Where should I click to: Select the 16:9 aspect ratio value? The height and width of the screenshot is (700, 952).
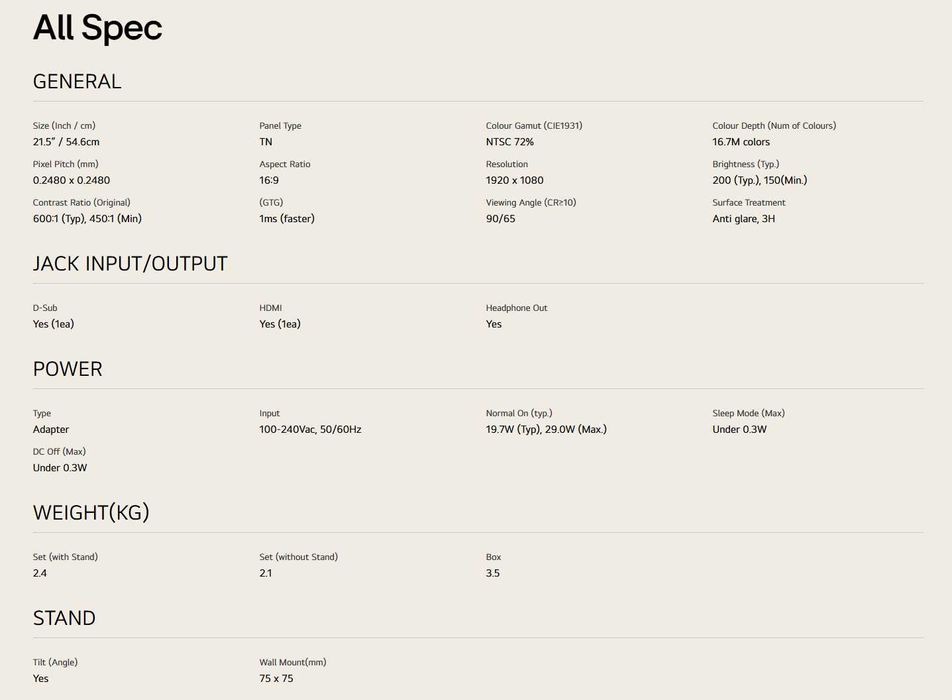[x=269, y=180]
